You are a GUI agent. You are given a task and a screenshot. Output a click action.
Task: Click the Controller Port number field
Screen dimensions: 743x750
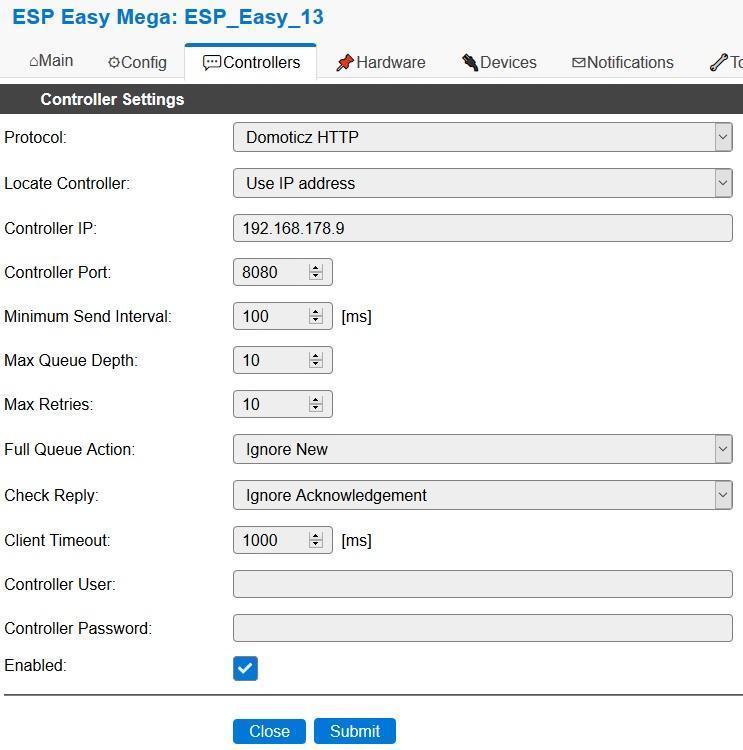tap(283, 272)
